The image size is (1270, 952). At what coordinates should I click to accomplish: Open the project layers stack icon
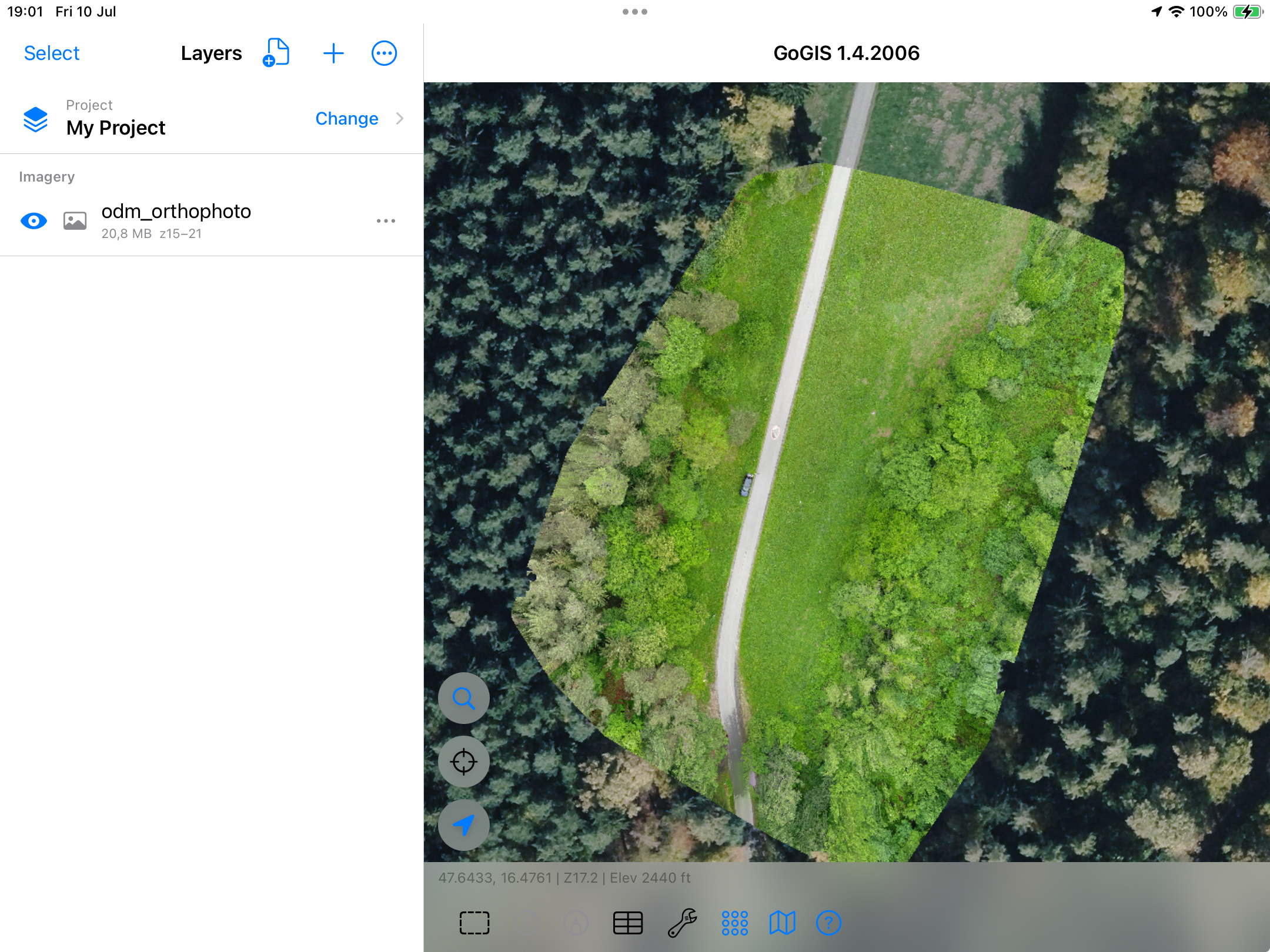(35, 119)
